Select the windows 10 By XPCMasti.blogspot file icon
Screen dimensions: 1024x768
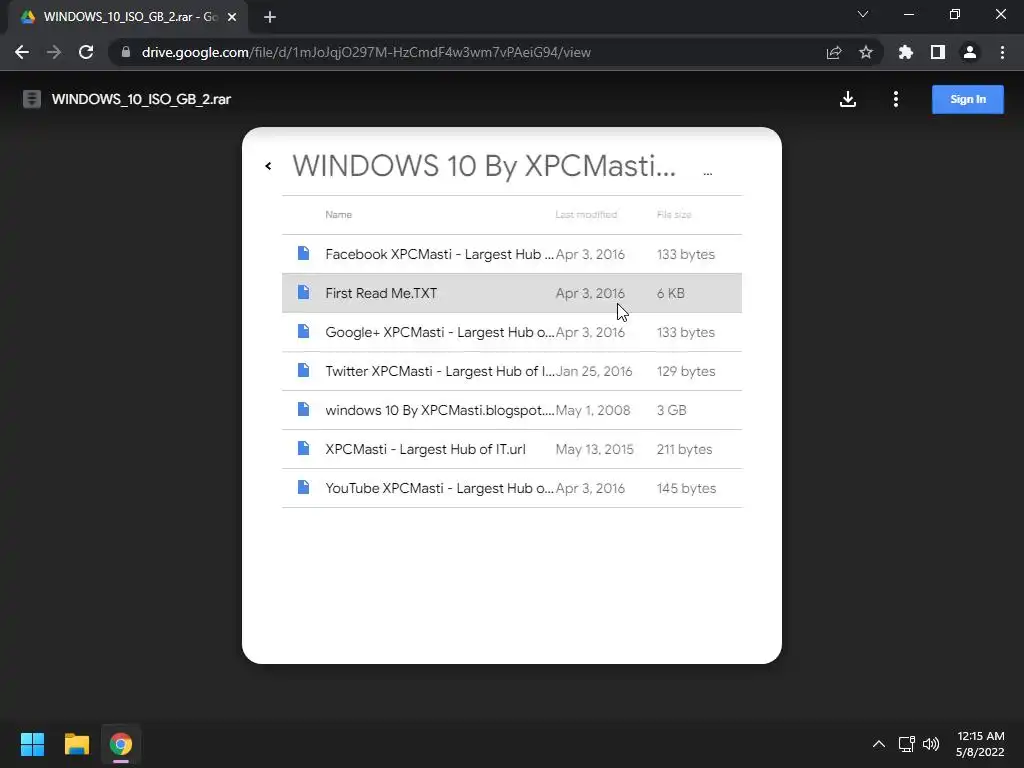coord(303,409)
